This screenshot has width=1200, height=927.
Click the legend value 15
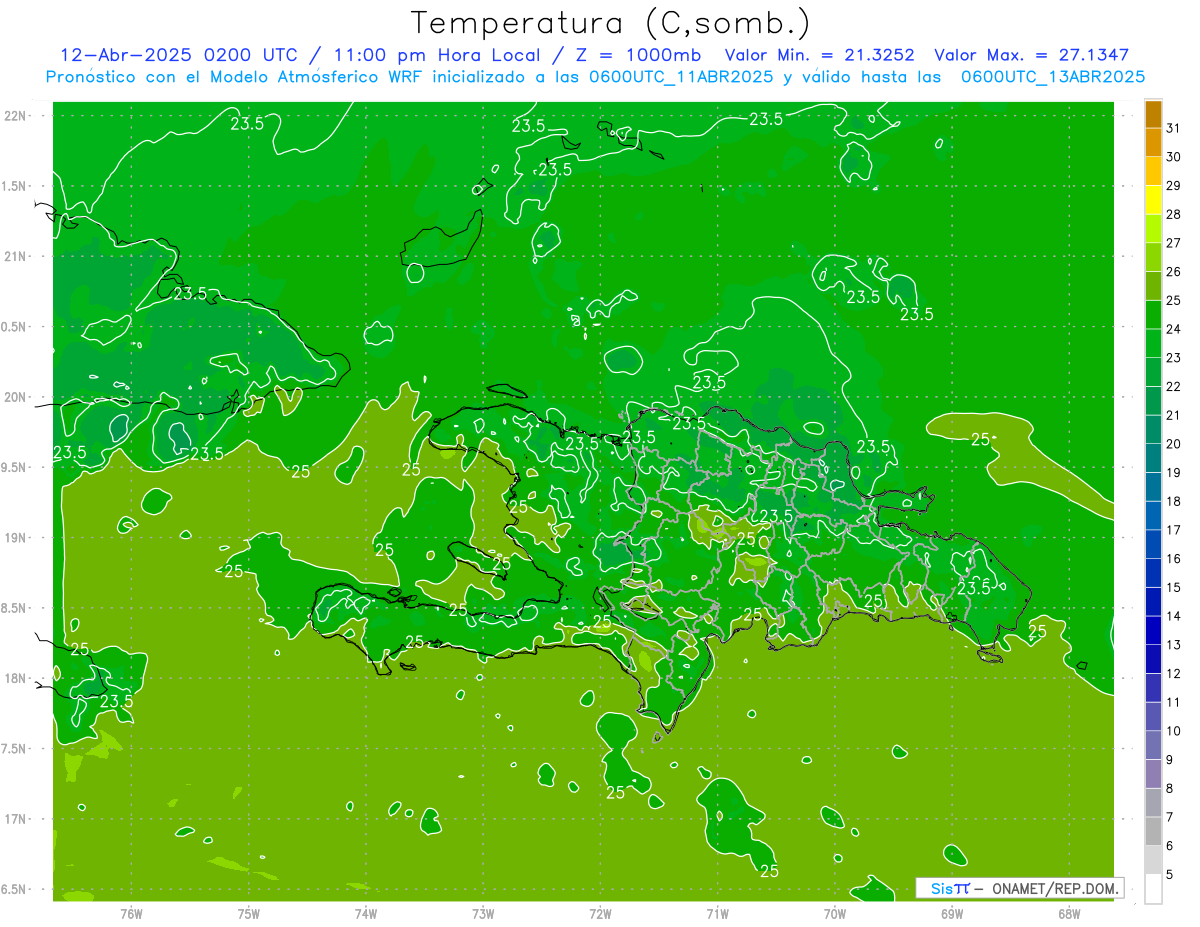pyautogui.click(x=1174, y=588)
